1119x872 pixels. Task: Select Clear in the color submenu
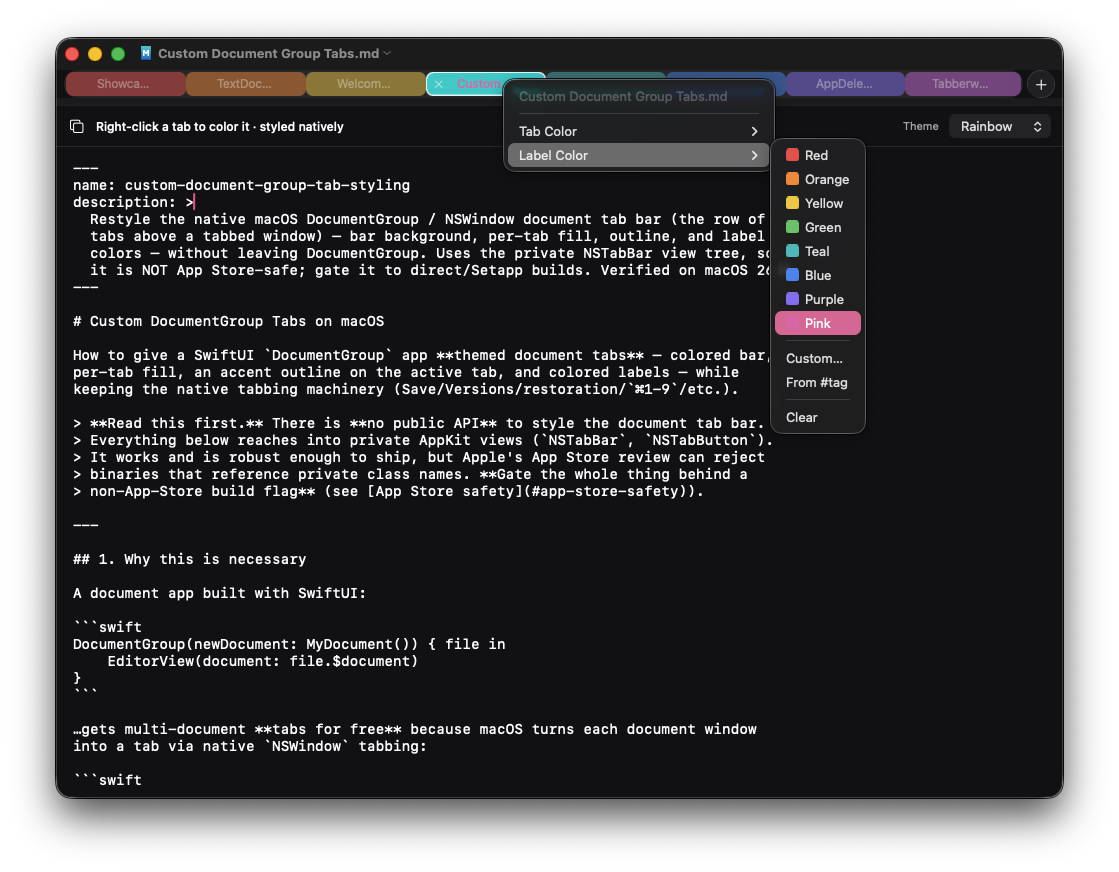(x=818, y=417)
